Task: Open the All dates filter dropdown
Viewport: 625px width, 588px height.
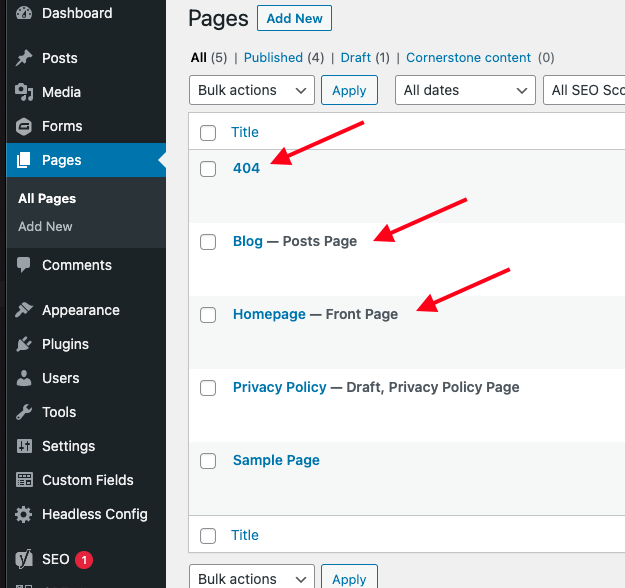Action: [x=465, y=90]
